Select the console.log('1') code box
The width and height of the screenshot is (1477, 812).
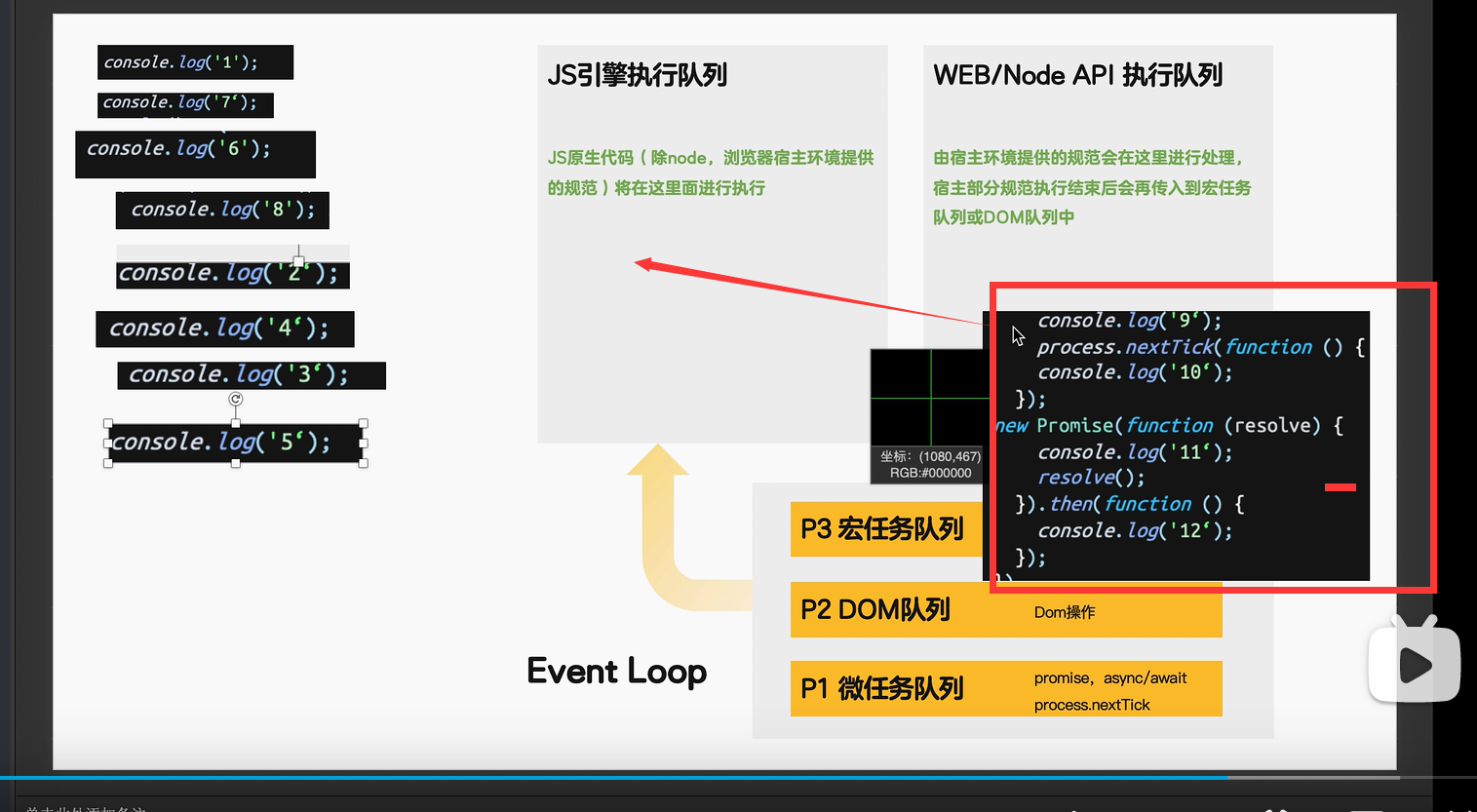click(x=195, y=62)
